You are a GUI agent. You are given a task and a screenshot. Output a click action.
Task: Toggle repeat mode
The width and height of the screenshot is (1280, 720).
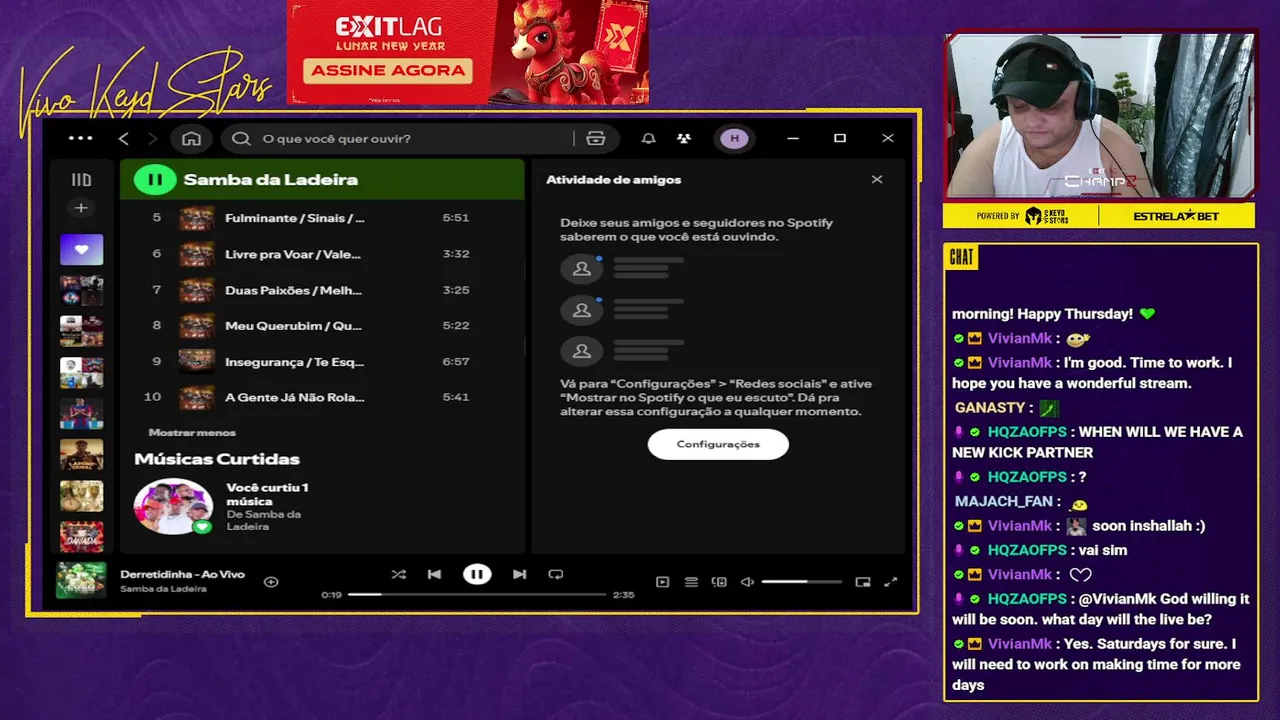point(556,574)
